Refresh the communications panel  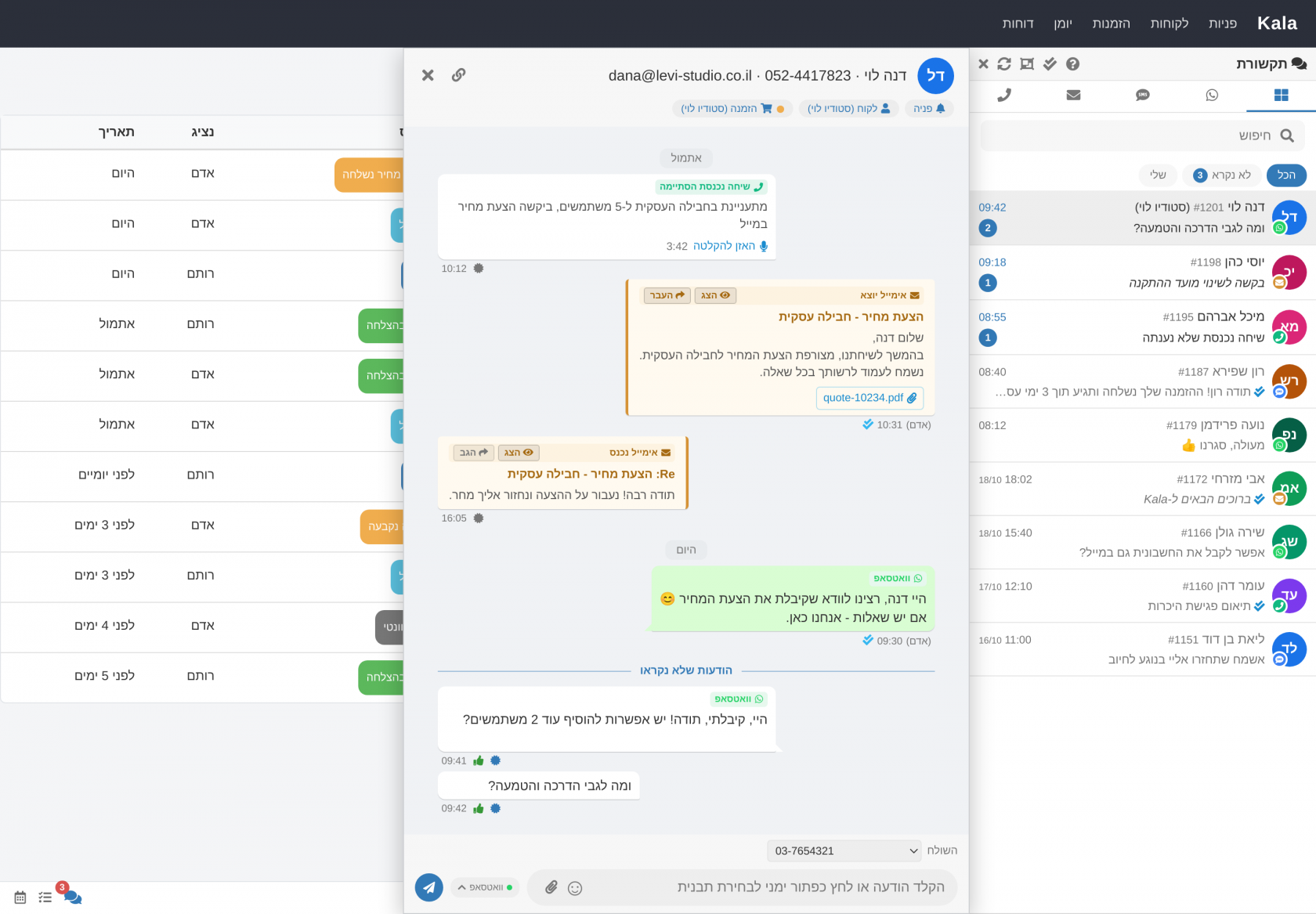click(x=1004, y=64)
